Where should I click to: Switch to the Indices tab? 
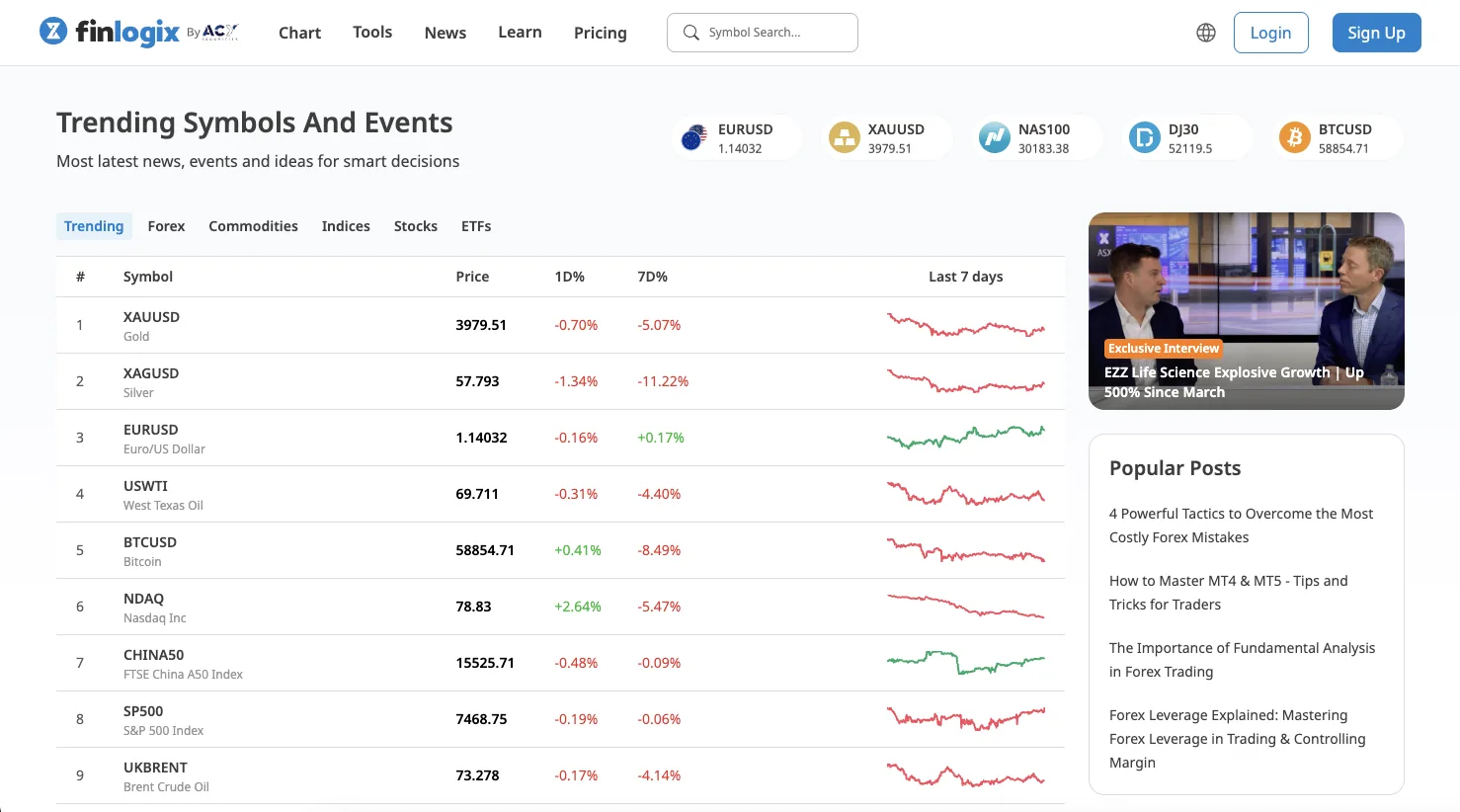346,226
